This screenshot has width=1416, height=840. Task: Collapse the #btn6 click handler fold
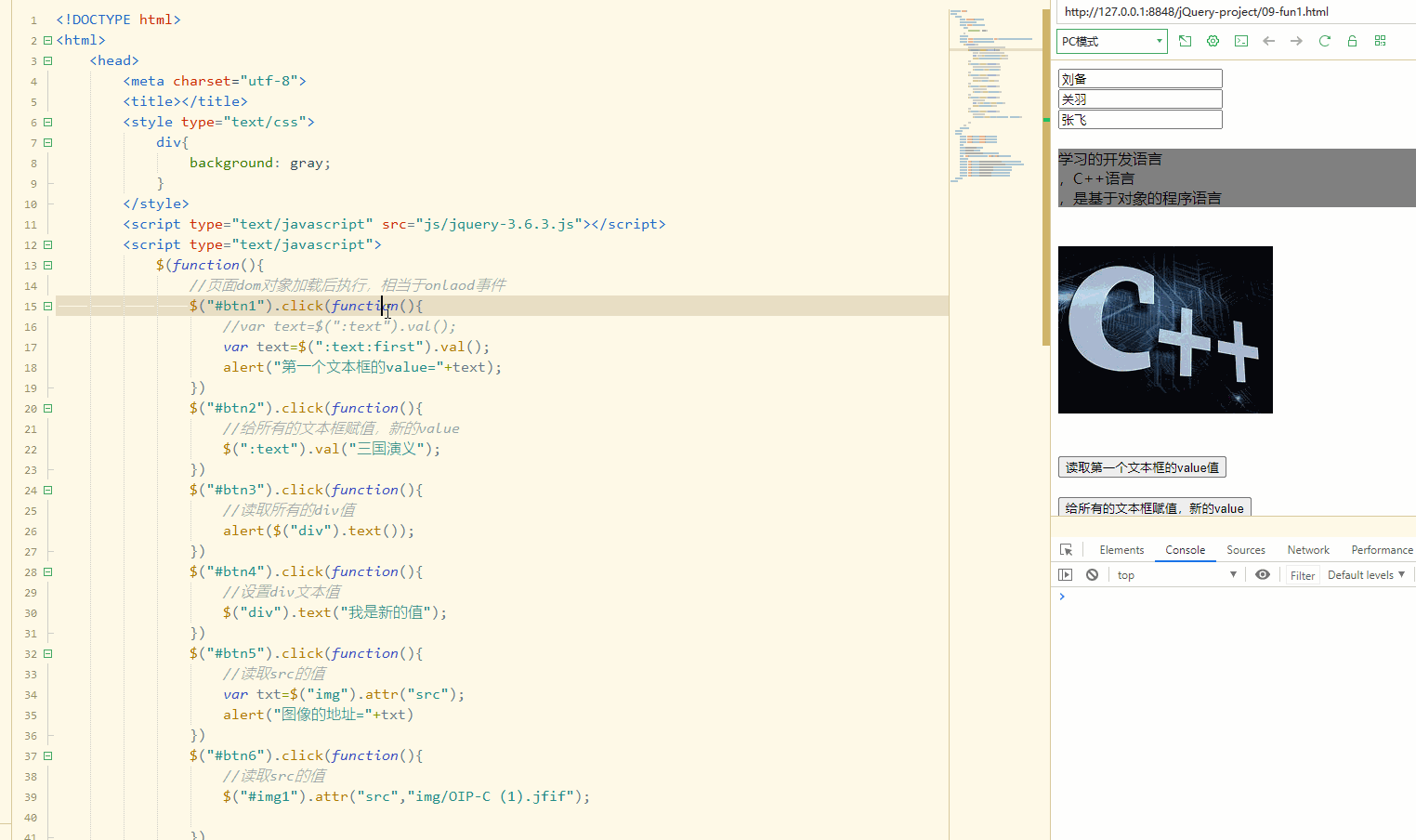(x=48, y=755)
